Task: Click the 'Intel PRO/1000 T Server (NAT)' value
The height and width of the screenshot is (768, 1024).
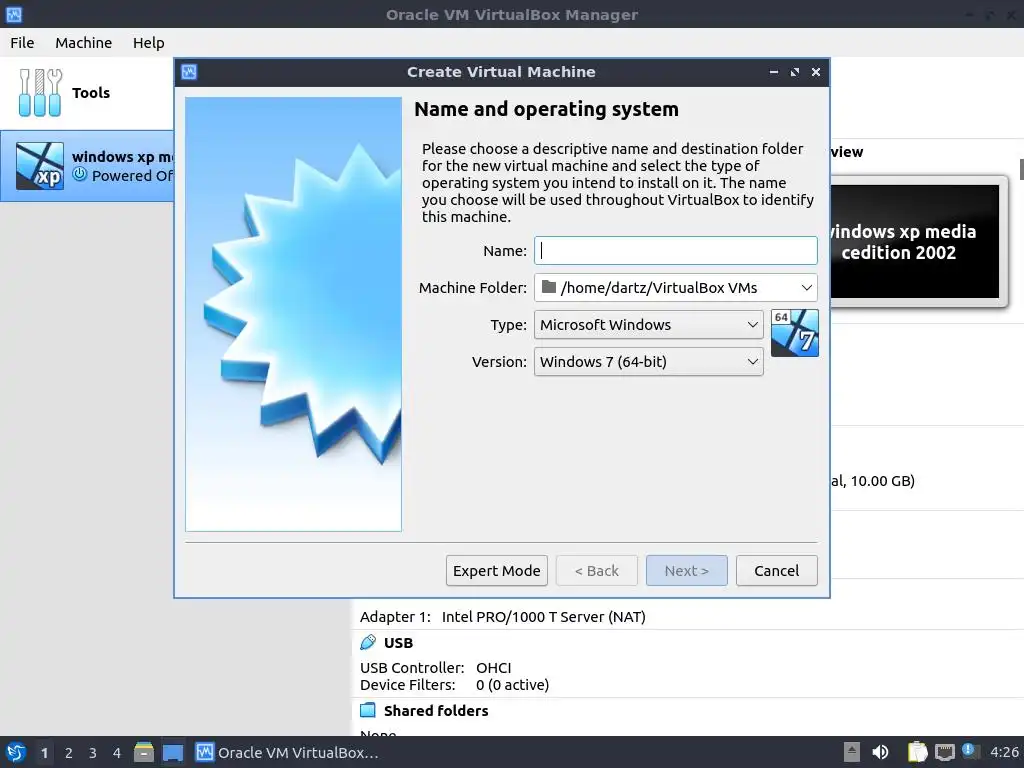Action: click(543, 616)
